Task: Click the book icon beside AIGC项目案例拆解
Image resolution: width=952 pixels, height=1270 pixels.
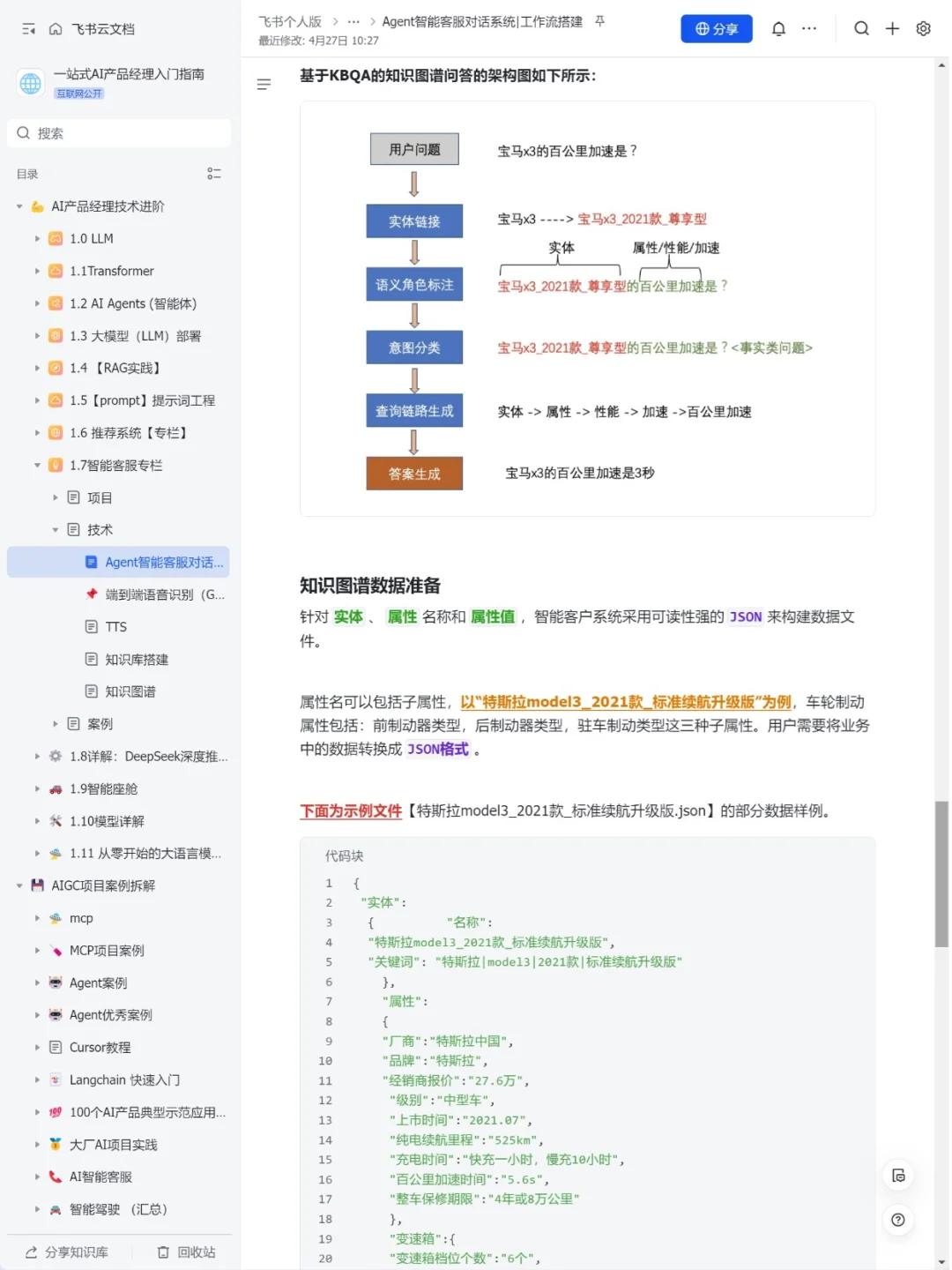Action: pyautogui.click(x=37, y=885)
